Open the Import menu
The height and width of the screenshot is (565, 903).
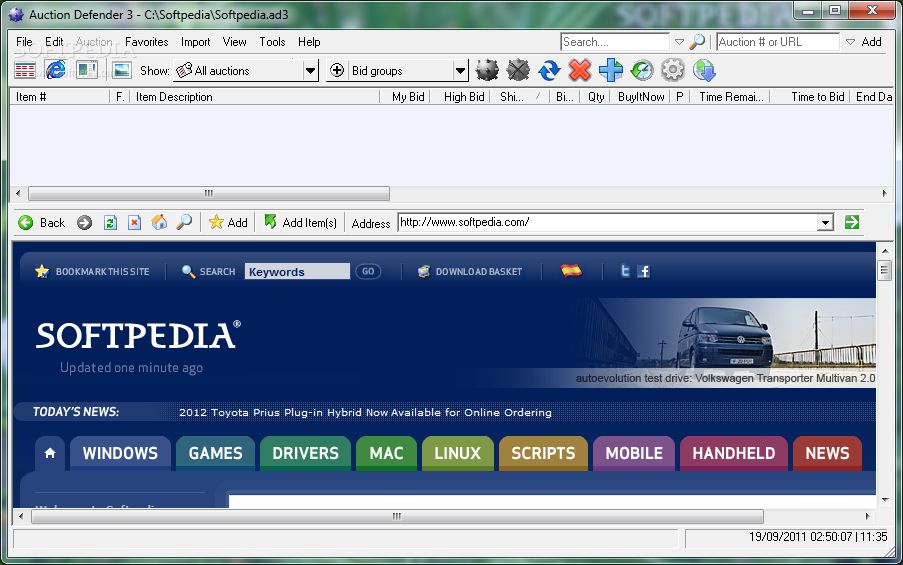click(x=195, y=42)
